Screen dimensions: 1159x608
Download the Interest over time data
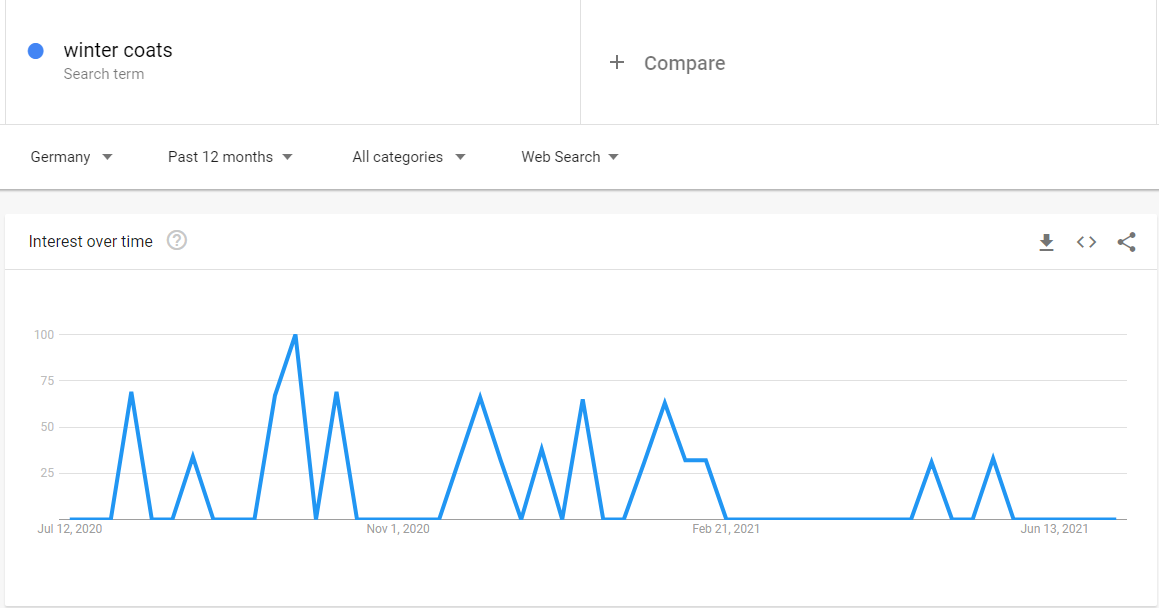[x=1046, y=242]
